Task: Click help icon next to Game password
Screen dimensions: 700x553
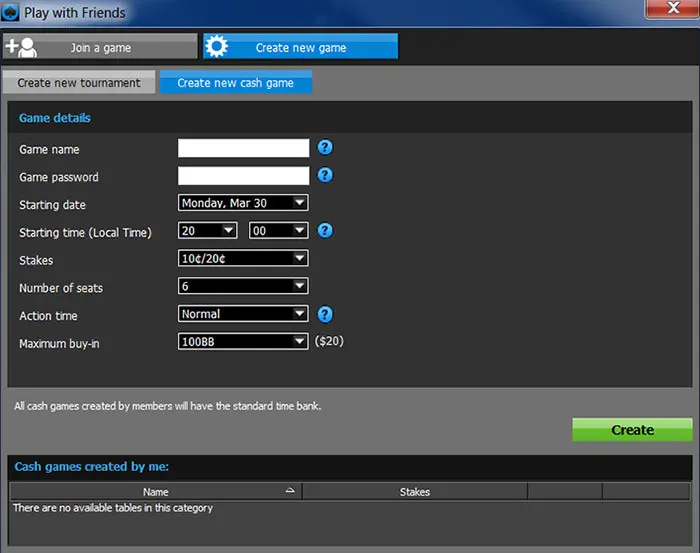Action: tap(325, 176)
